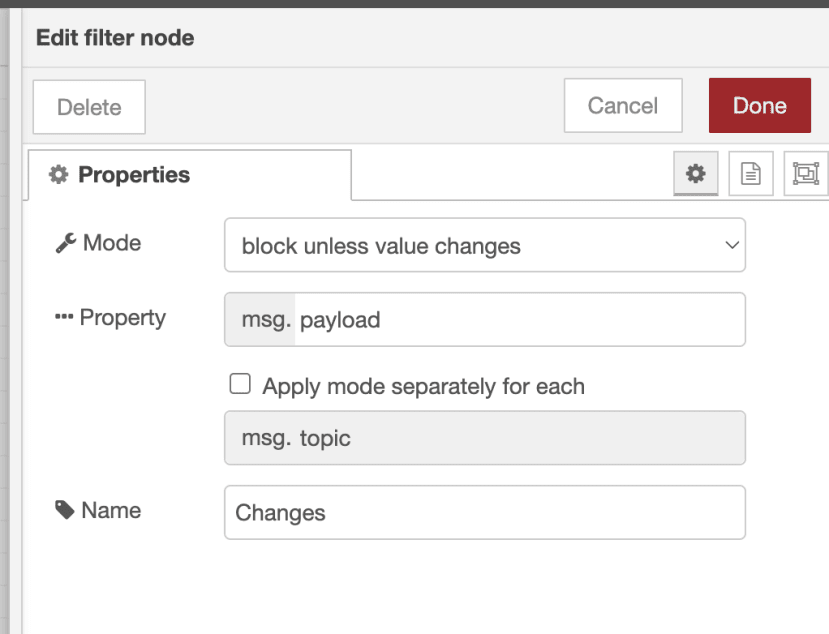Open the node properties gear icon tab

pos(695,174)
